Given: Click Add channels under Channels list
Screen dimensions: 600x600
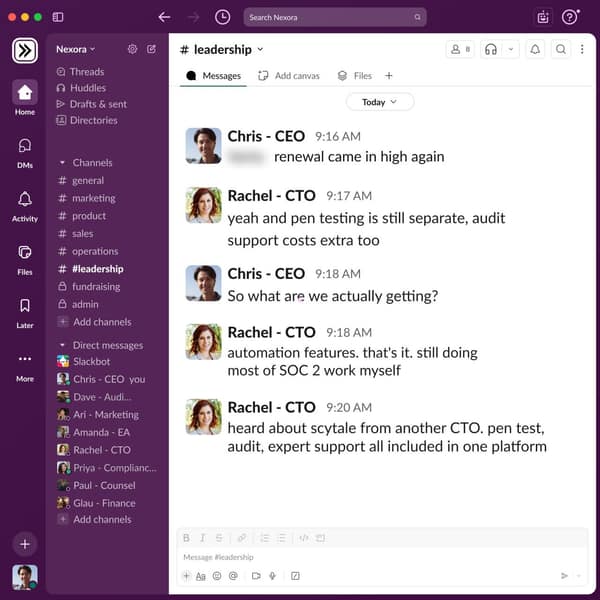Looking at the screenshot, I should 95,322.
